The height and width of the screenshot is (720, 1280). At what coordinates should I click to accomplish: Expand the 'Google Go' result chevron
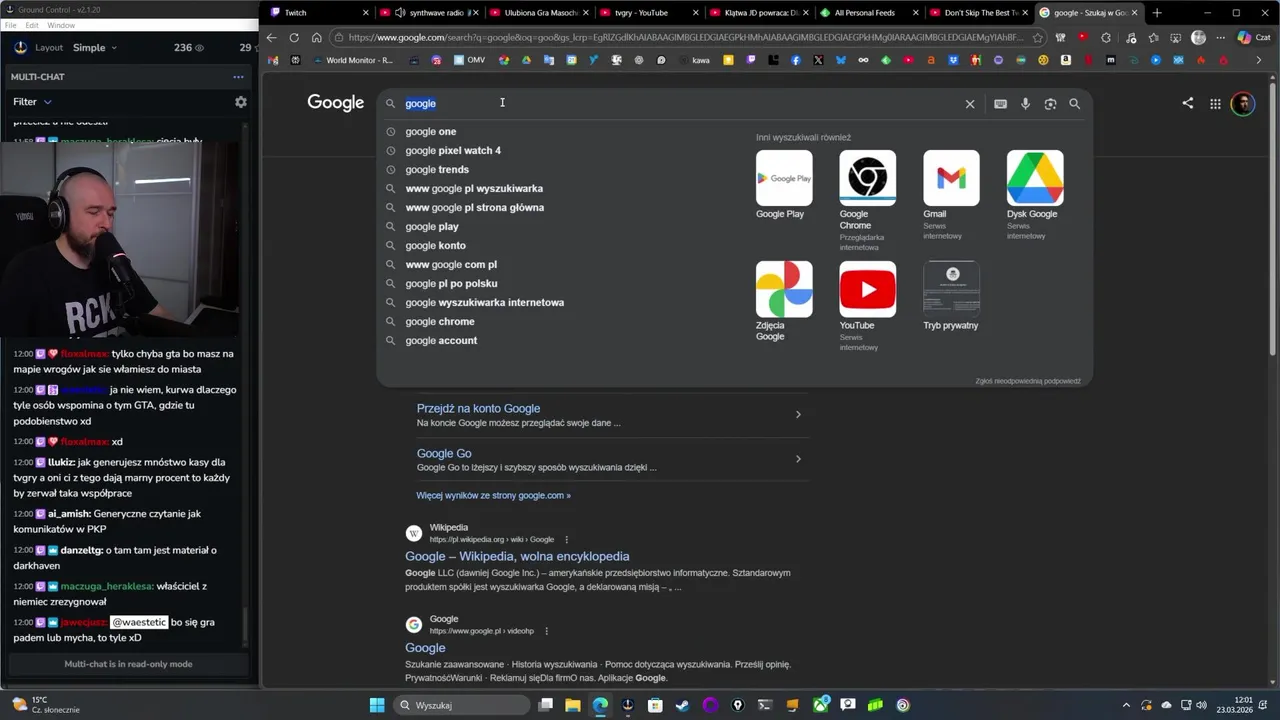(798, 459)
